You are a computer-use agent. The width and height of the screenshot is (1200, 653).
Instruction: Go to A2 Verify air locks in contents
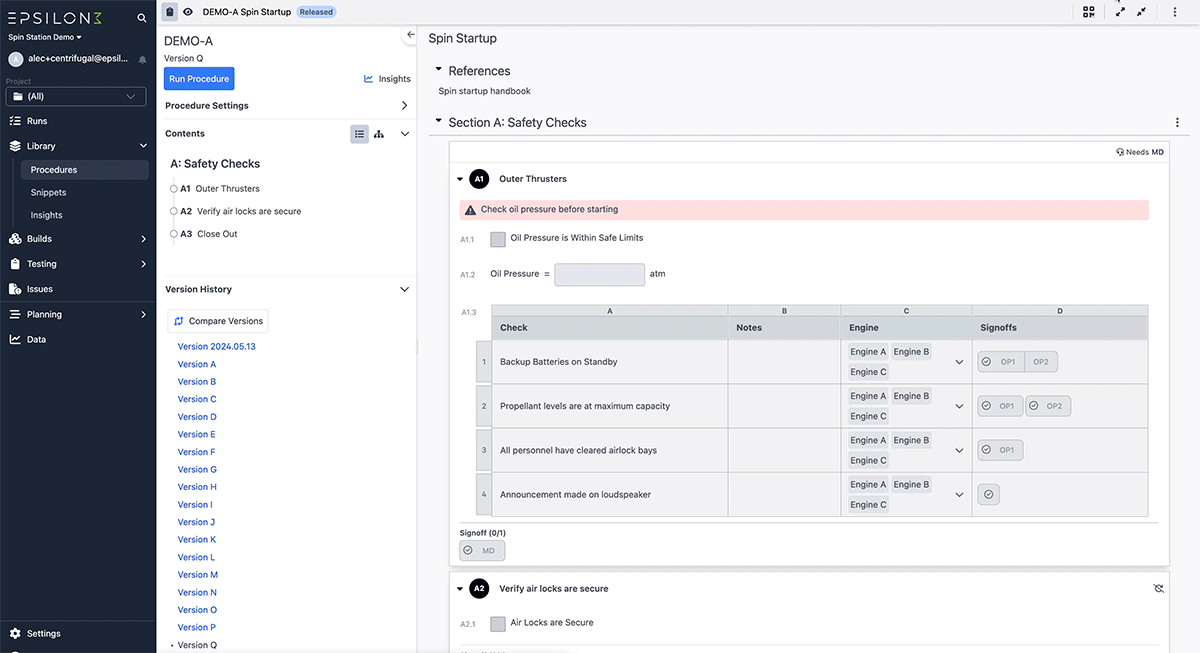(241, 212)
